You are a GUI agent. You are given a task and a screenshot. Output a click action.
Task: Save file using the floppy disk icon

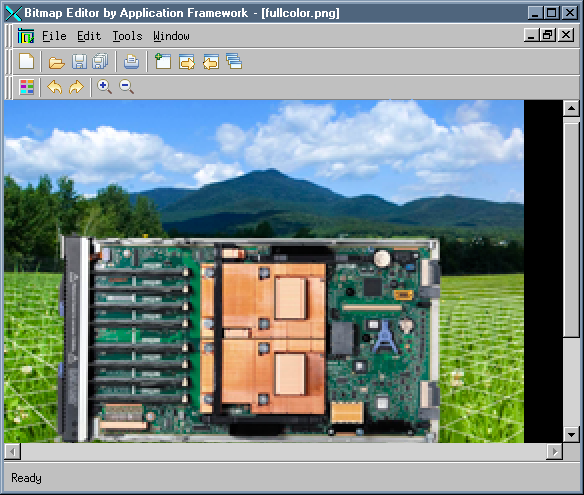click(79, 62)
